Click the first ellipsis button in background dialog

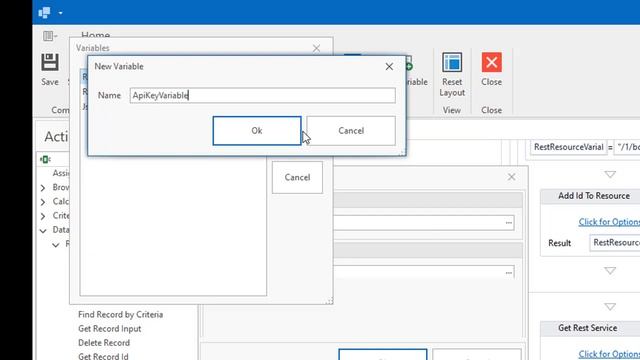508,223
